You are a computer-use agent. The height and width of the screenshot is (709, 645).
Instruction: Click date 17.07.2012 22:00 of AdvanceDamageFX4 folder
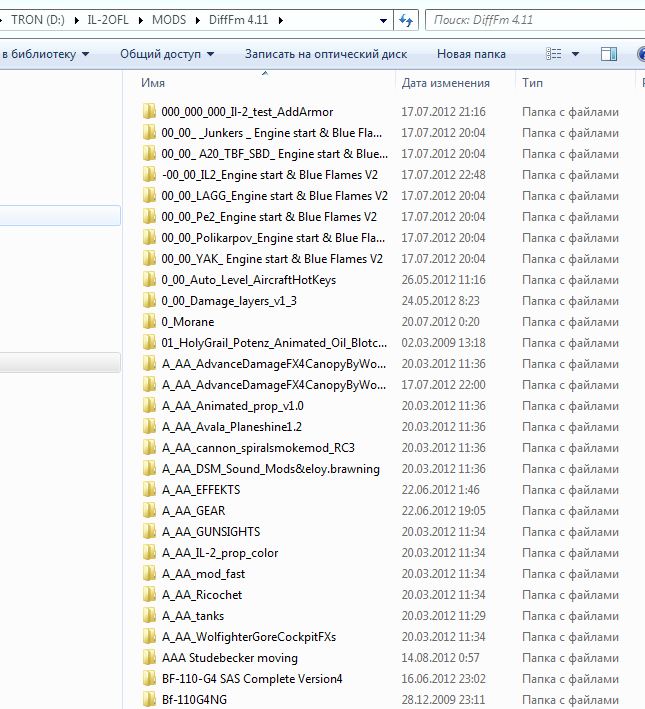(443, 385)
